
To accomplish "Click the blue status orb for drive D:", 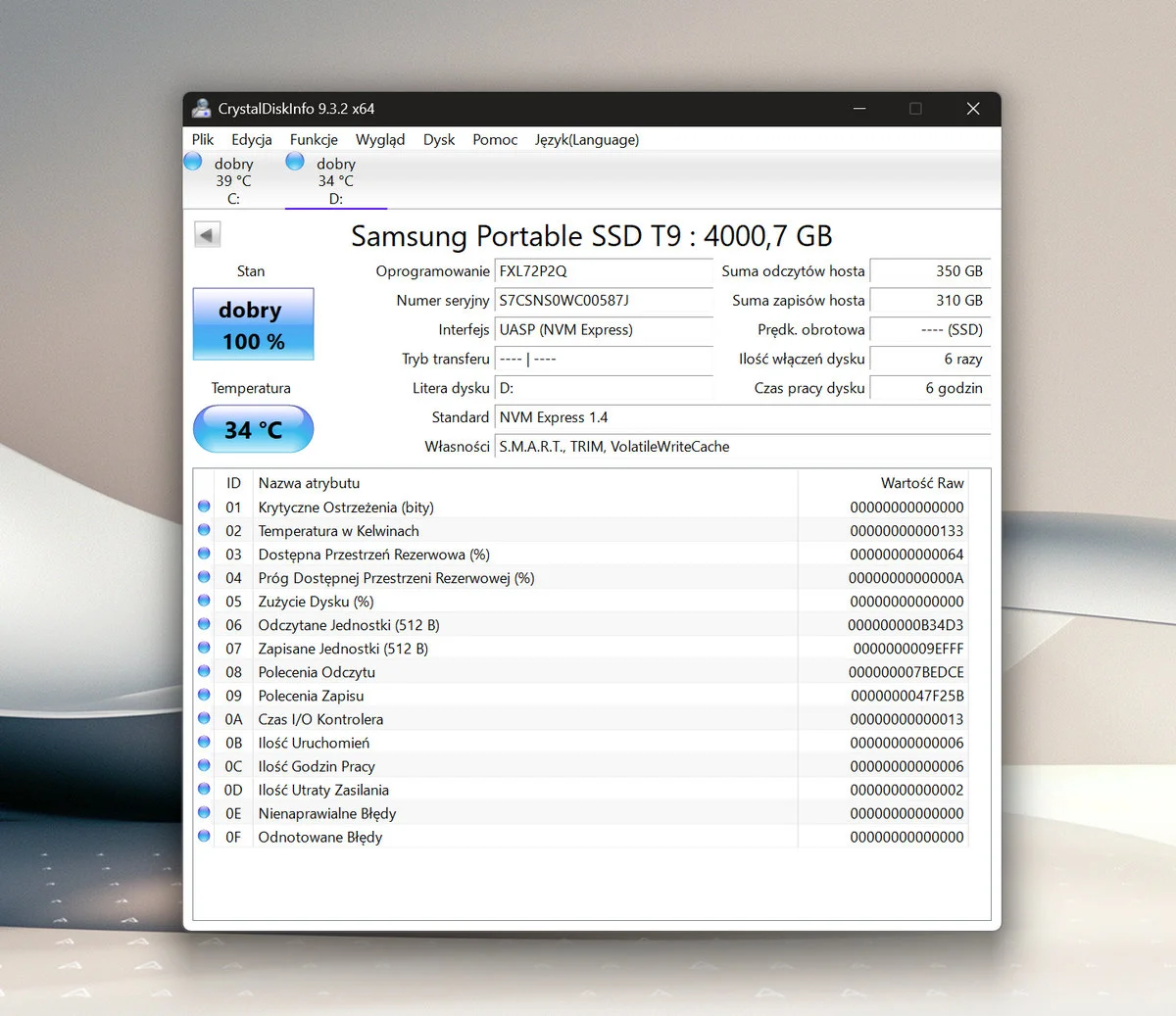I will point(295,162).
